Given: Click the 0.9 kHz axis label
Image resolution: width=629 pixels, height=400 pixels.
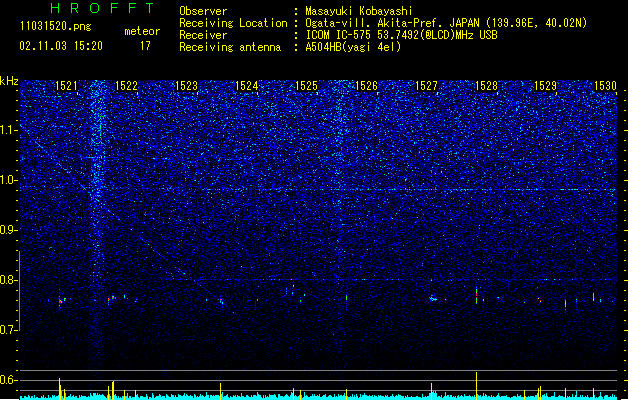Looking at the screenshot, I should point(9,230).
